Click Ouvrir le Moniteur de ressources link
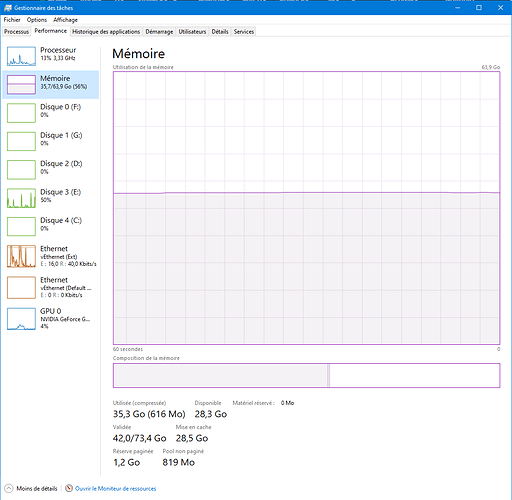 (x=115, y=489)
